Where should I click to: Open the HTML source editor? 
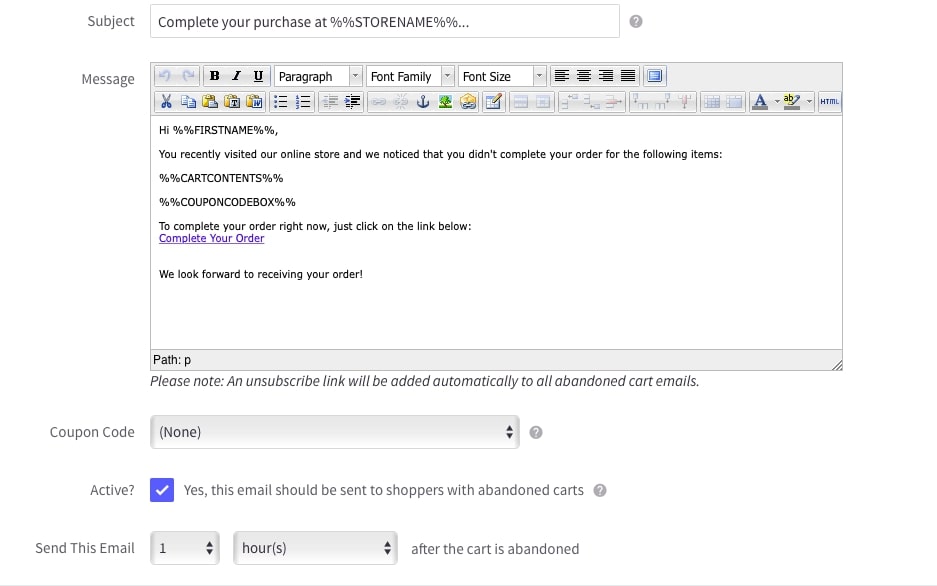pyautogui.click(x=829, y=101)
